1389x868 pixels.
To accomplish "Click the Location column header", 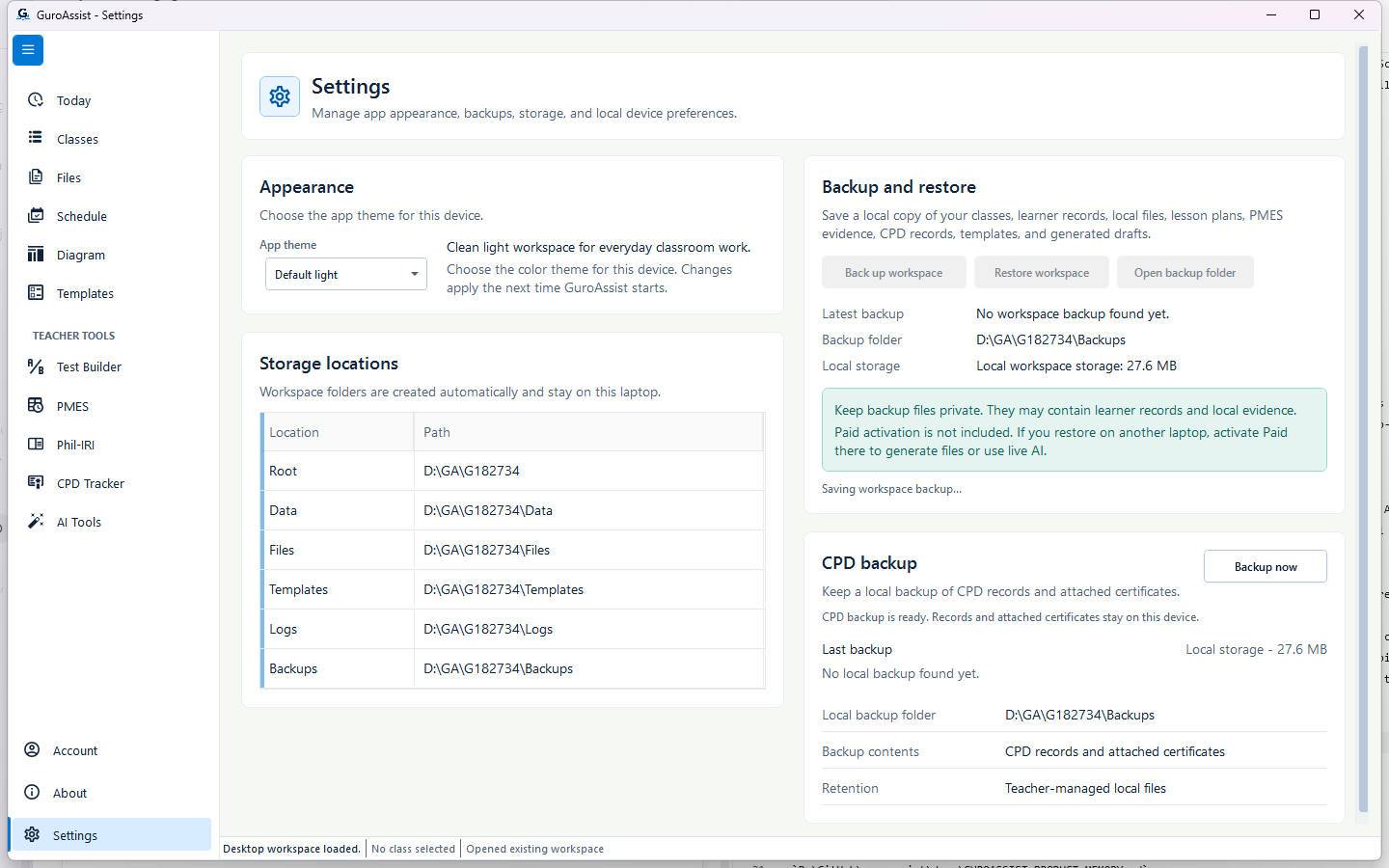I will pyautogui.click(x=339, y=432).
